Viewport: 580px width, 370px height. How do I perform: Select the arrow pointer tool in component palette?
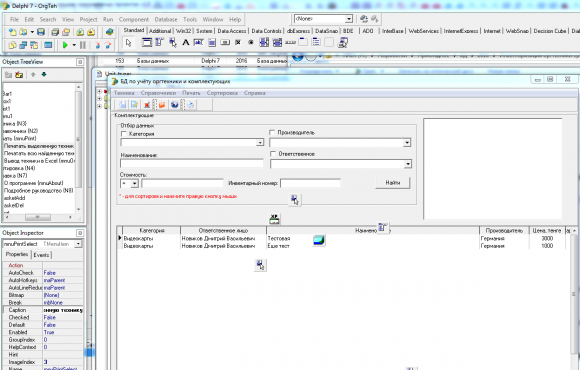pos(128,43)
